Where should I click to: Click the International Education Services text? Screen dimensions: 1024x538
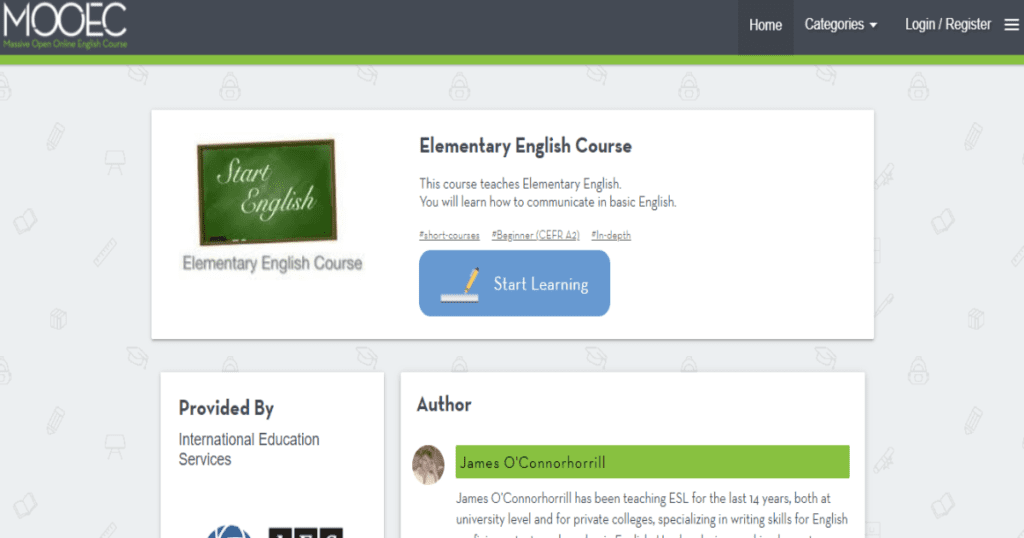click(x=249, y=449)
